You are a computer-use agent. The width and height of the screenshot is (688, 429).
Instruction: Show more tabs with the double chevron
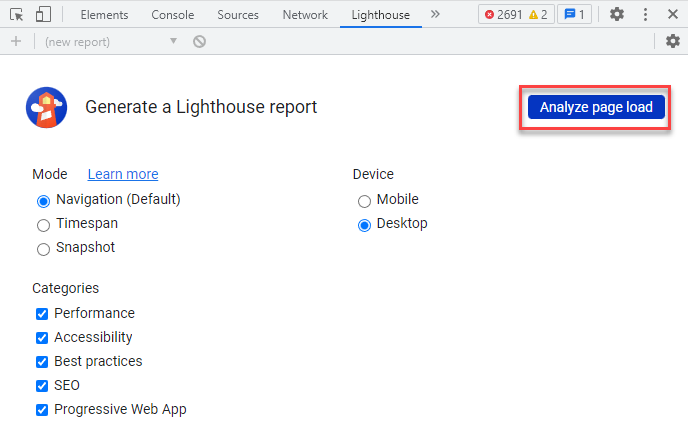coord(435,14)
